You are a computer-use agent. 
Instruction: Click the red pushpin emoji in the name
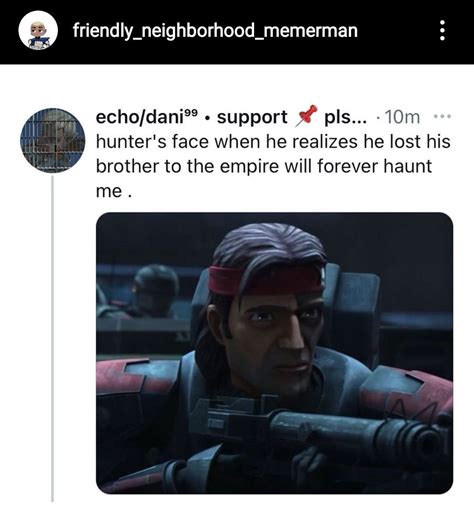[307, 116]
